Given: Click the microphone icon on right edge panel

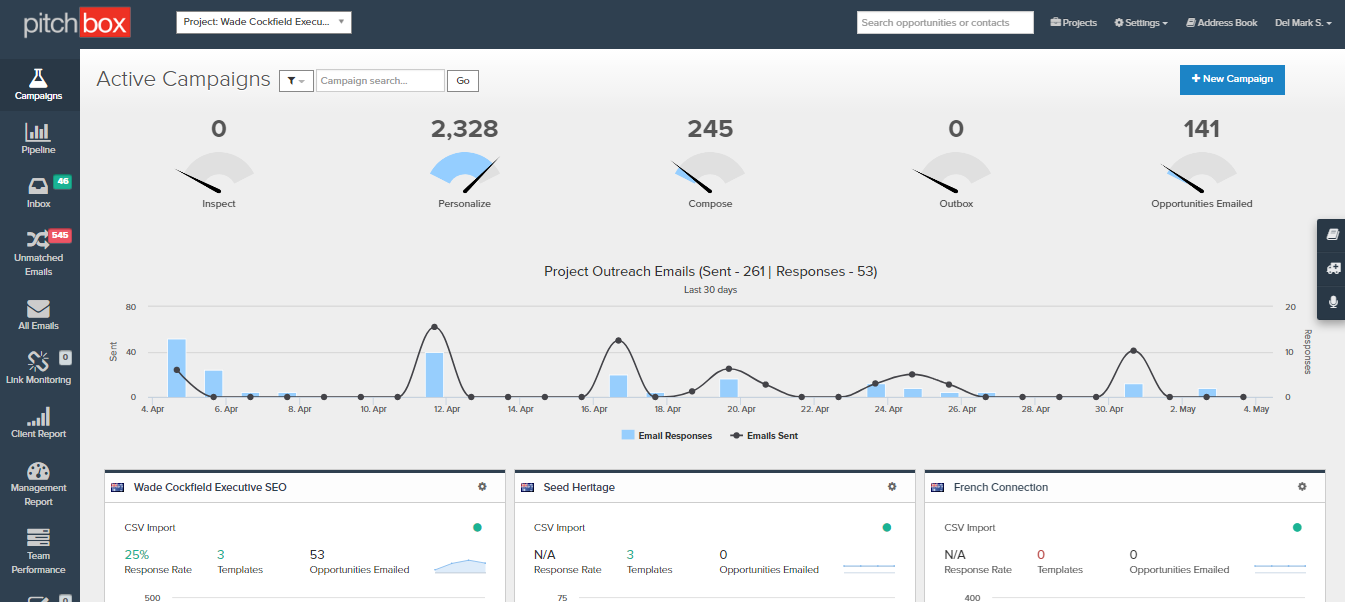Looking at the screenshot, I should [1333, 302].
